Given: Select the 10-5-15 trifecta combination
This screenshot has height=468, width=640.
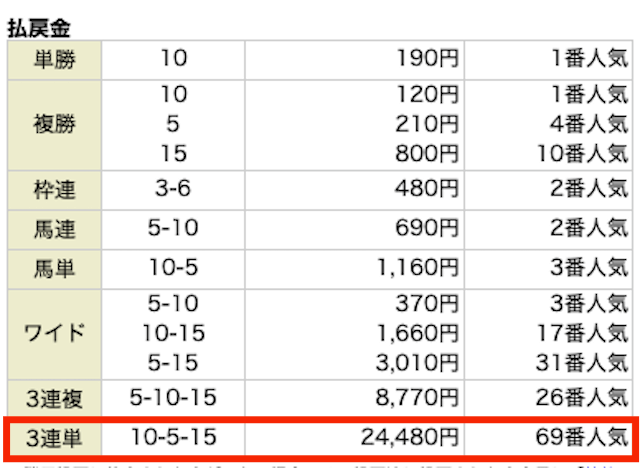Looking at the screenshot, I should point(173,437).
